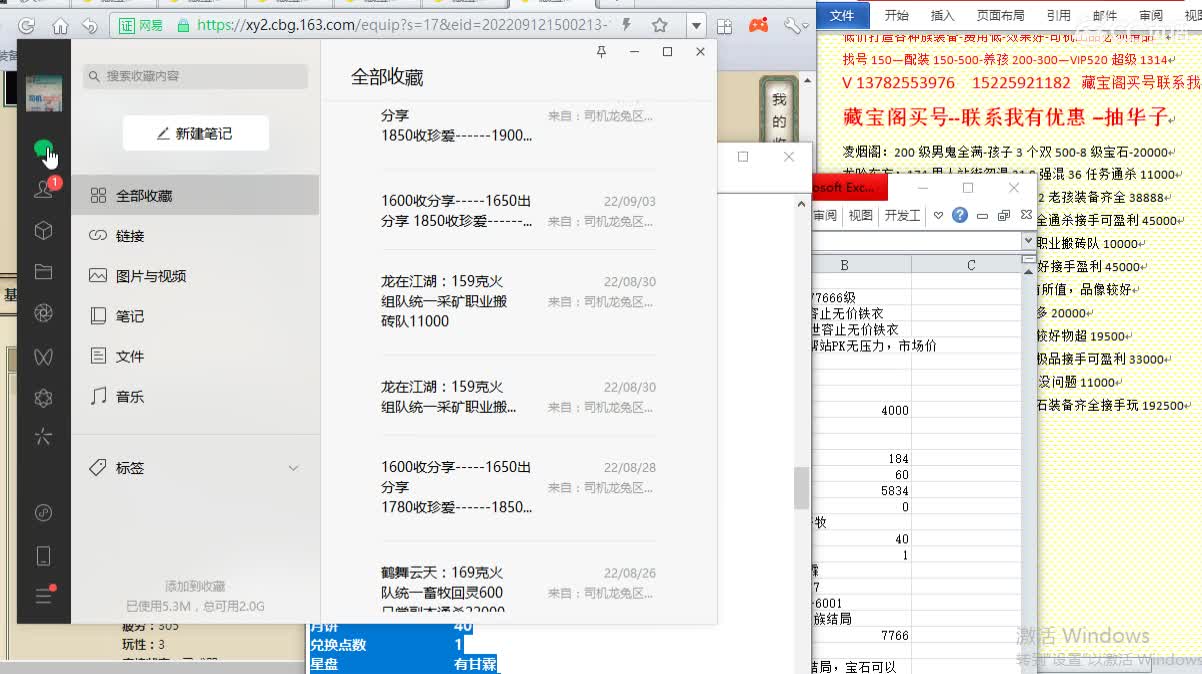
Task: Open contacts icon with red badge
Action: 43,189
